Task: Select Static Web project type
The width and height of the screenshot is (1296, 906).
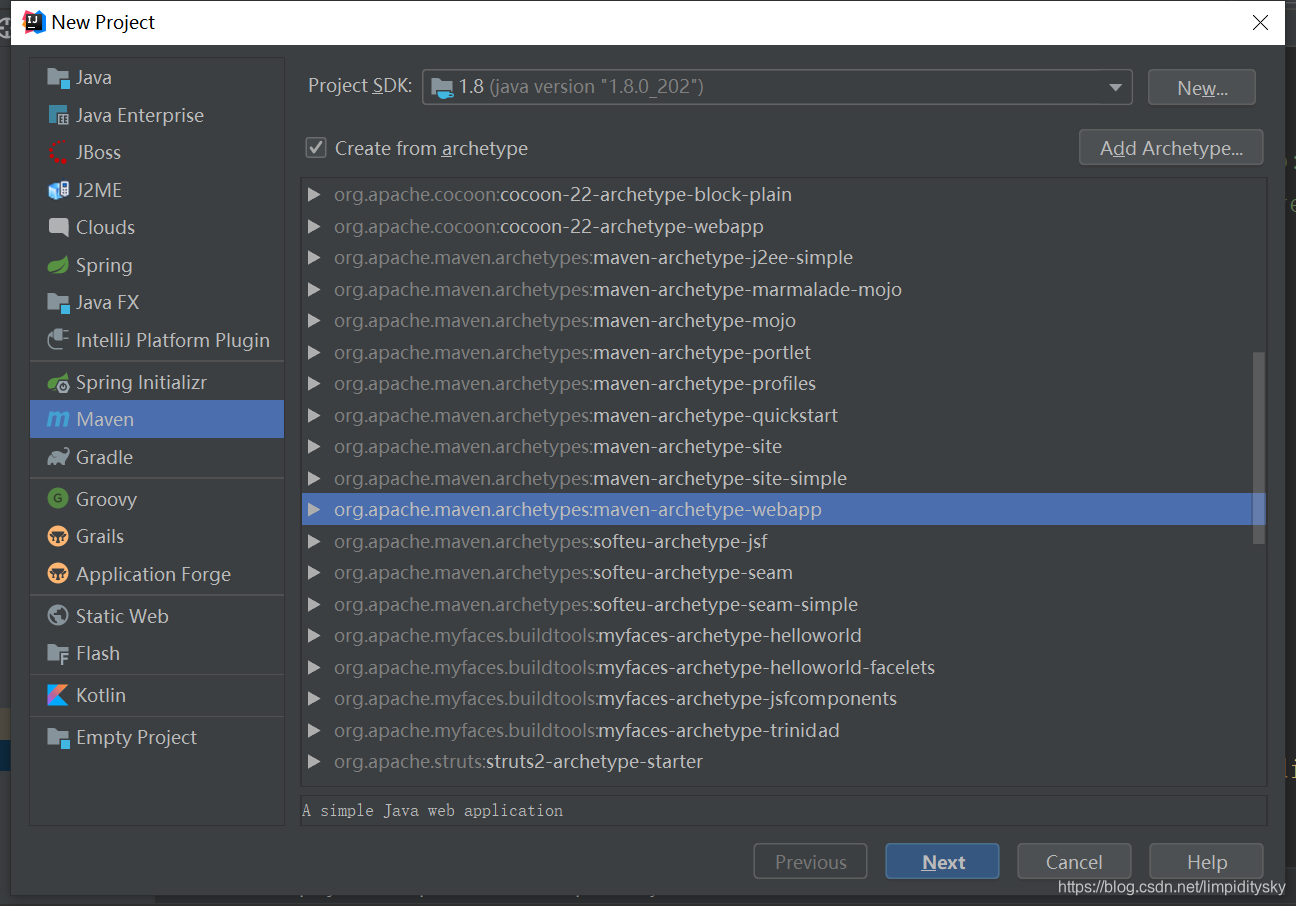Action: [157, 616]
